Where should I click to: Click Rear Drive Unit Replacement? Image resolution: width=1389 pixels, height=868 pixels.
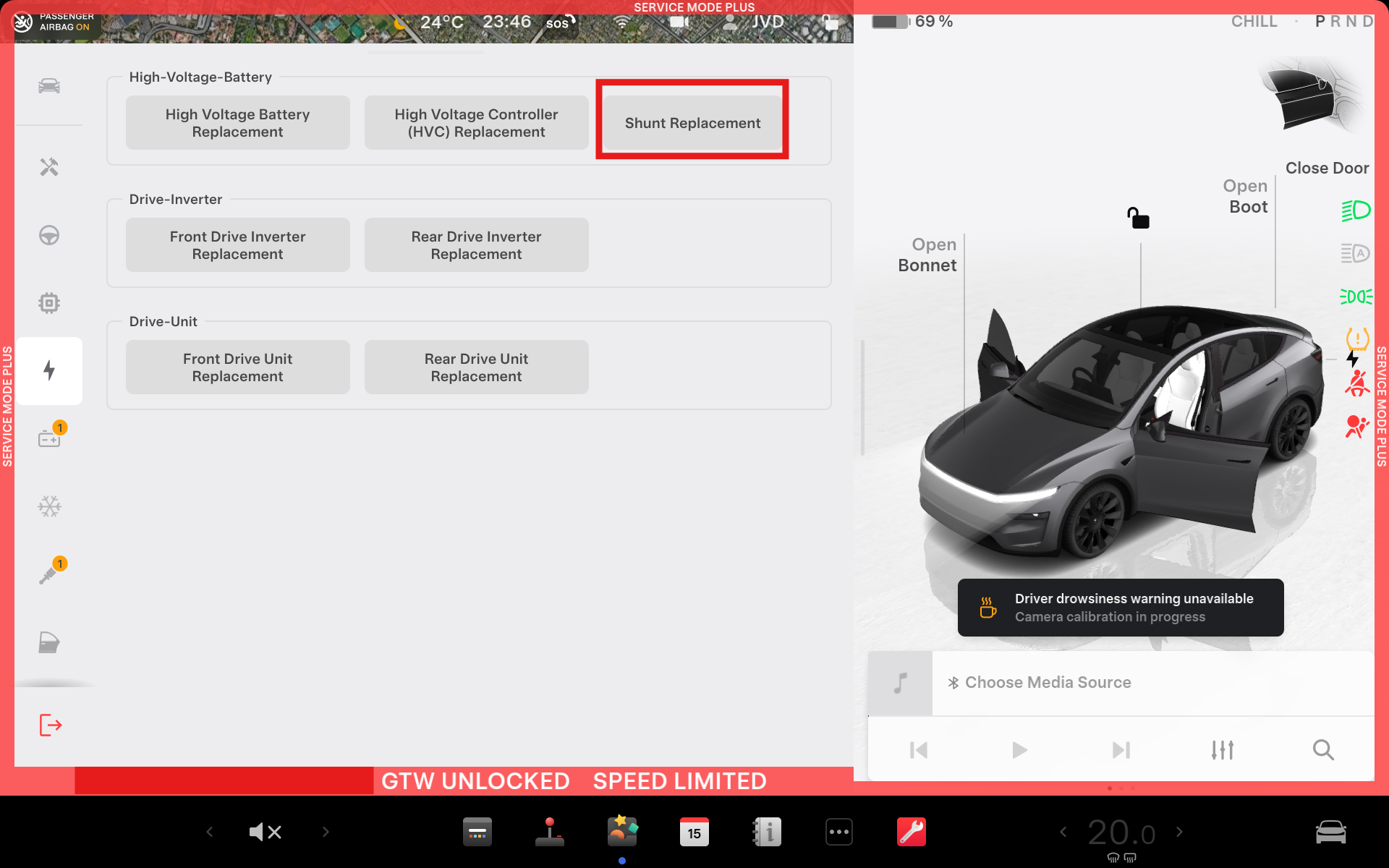pos(476,367)
